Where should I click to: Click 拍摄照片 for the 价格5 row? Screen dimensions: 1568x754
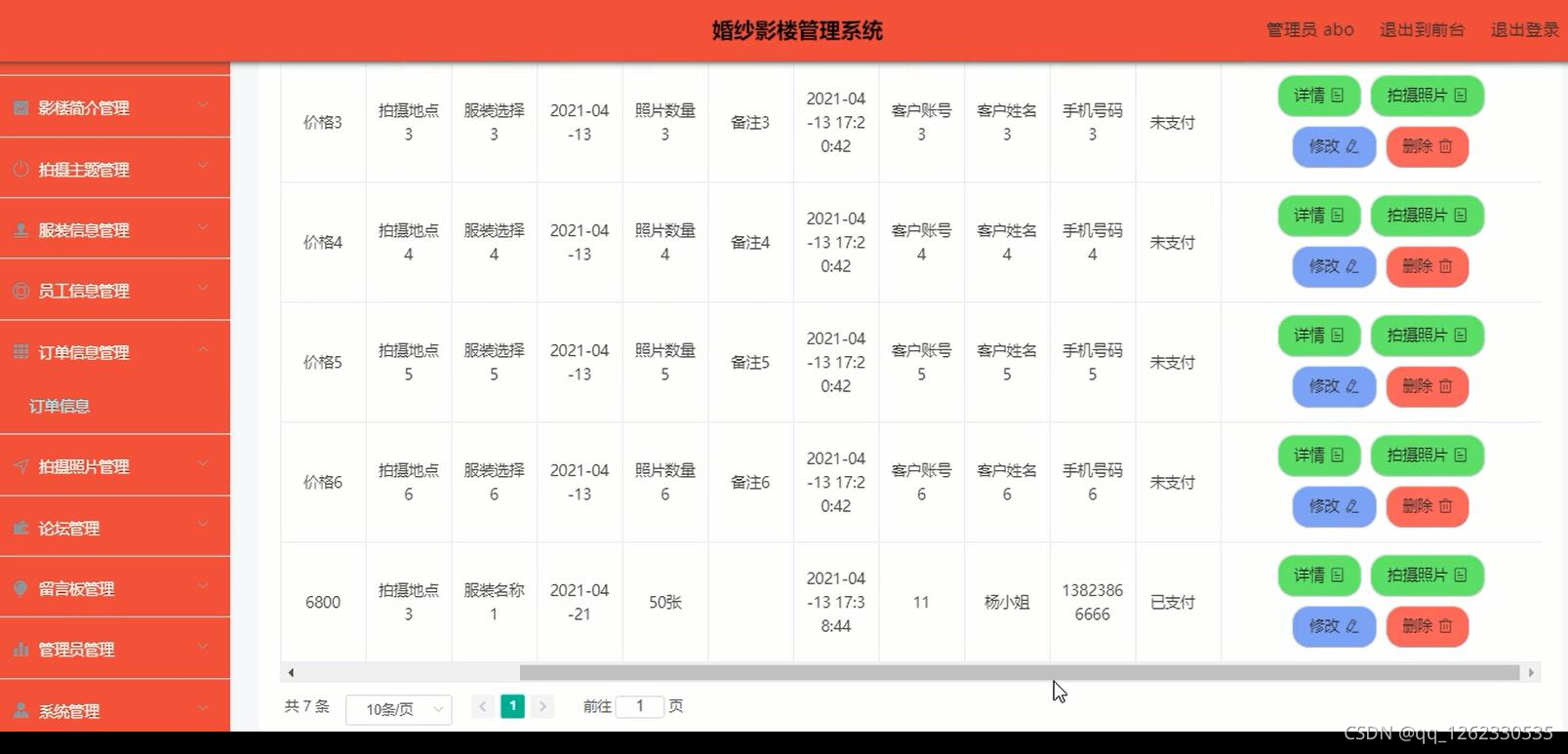(x=1427, y=336)
